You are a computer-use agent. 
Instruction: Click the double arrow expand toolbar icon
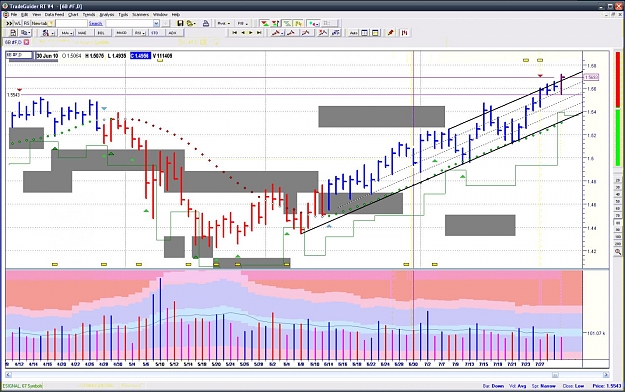point(9,24)
